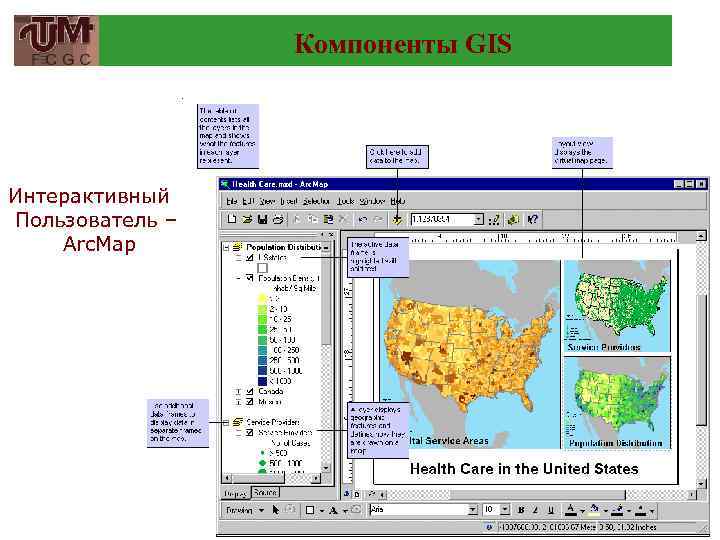Image resolution: width=720 pixels, height=540 pixels.
Task: Click the fill color paint bucket swatch
Action: pos(594,510)
